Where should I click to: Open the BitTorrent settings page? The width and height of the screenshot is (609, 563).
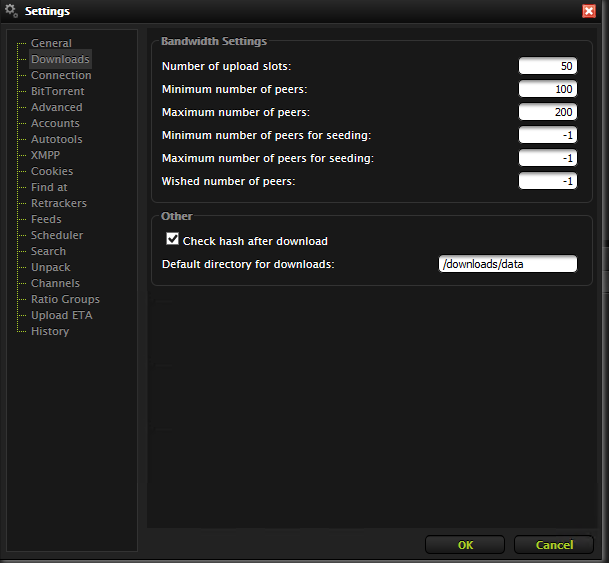[57, 91]
